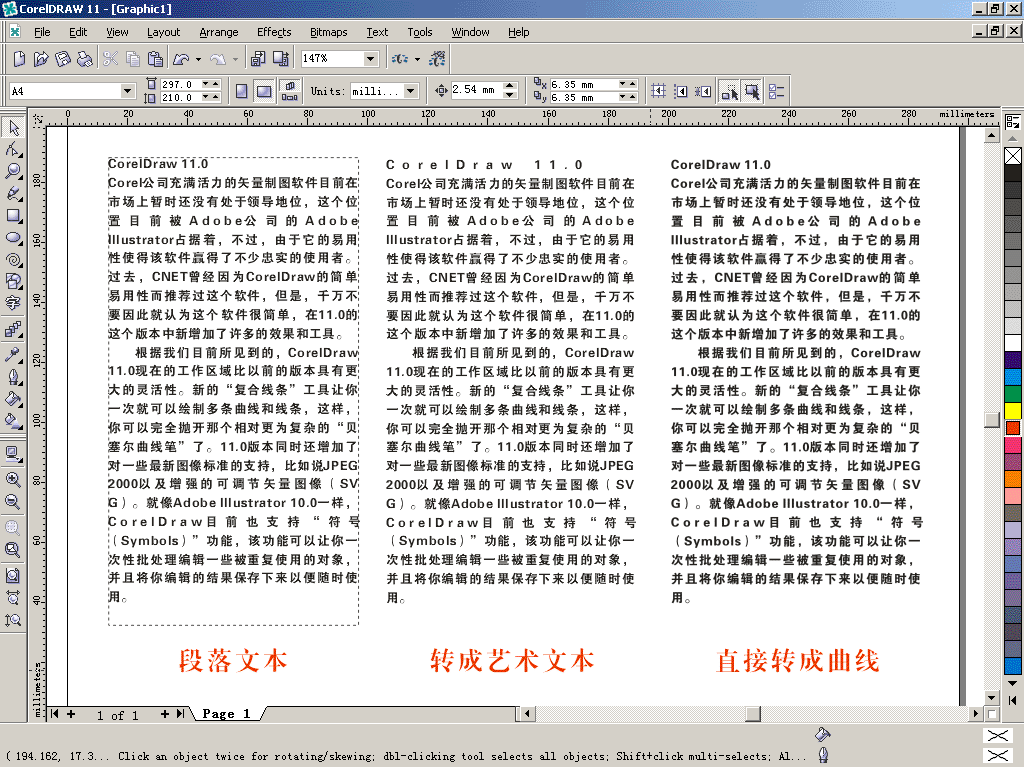Screen dimensions: 1024x768
Task: Toggle the default/current page layout button
Action: tap(290, 91)
